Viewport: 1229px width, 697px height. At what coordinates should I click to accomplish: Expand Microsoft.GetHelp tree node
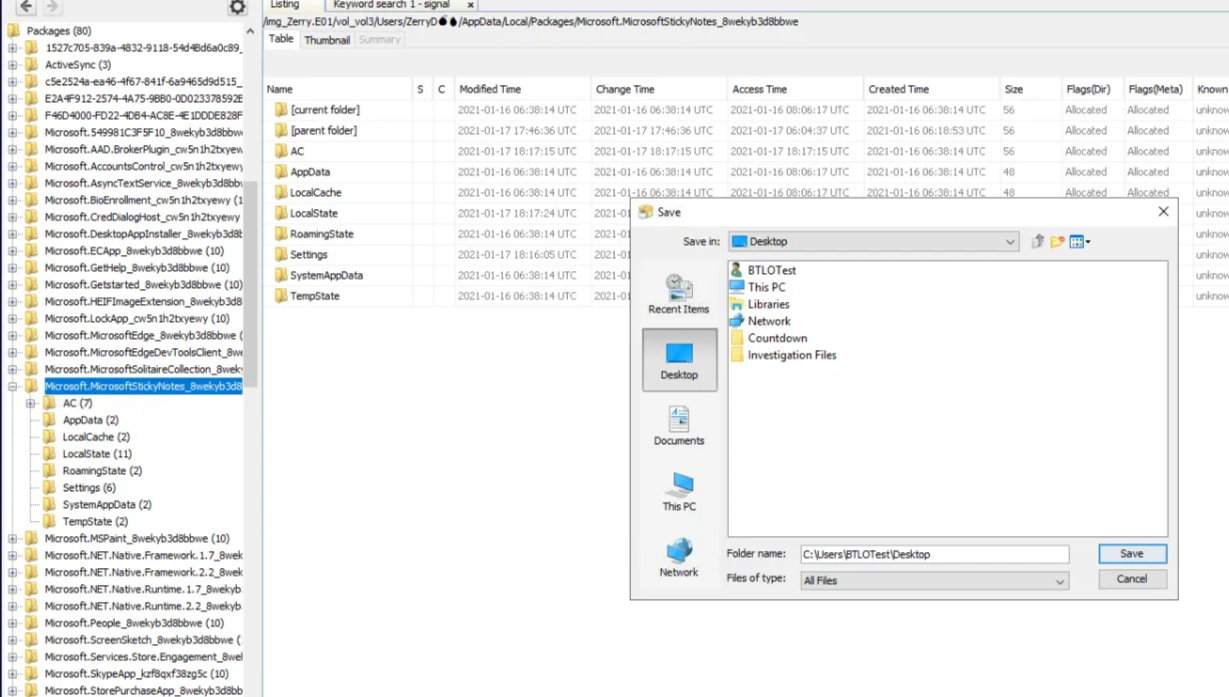13,268
